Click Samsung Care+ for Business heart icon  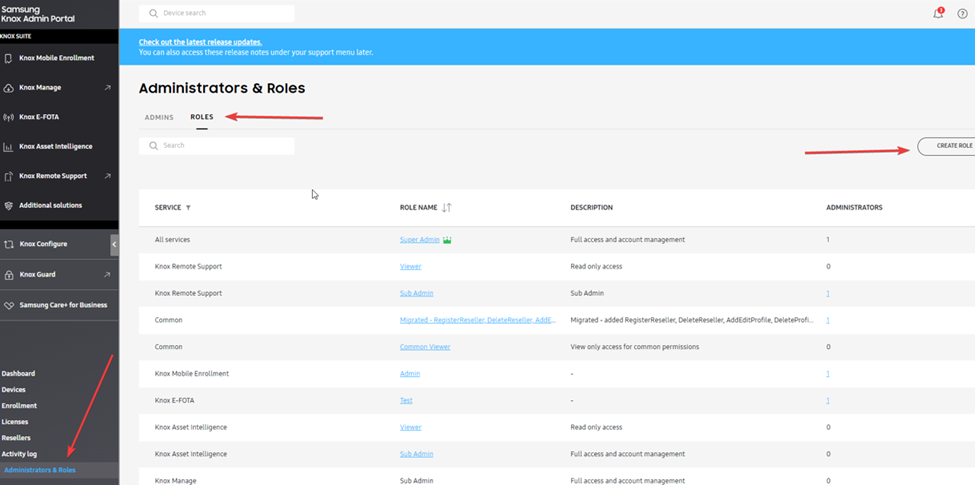click(8, 306)
